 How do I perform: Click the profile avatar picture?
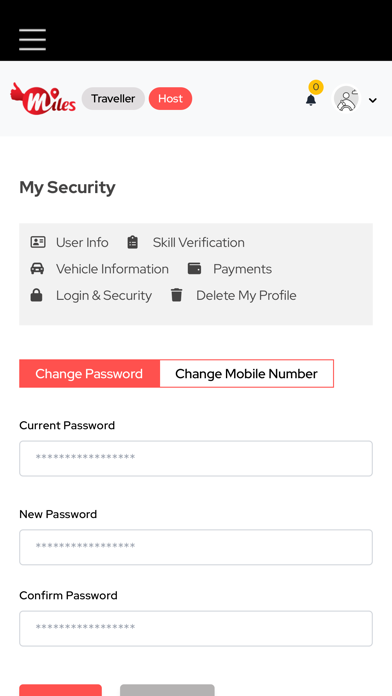[x=346, y=99]
